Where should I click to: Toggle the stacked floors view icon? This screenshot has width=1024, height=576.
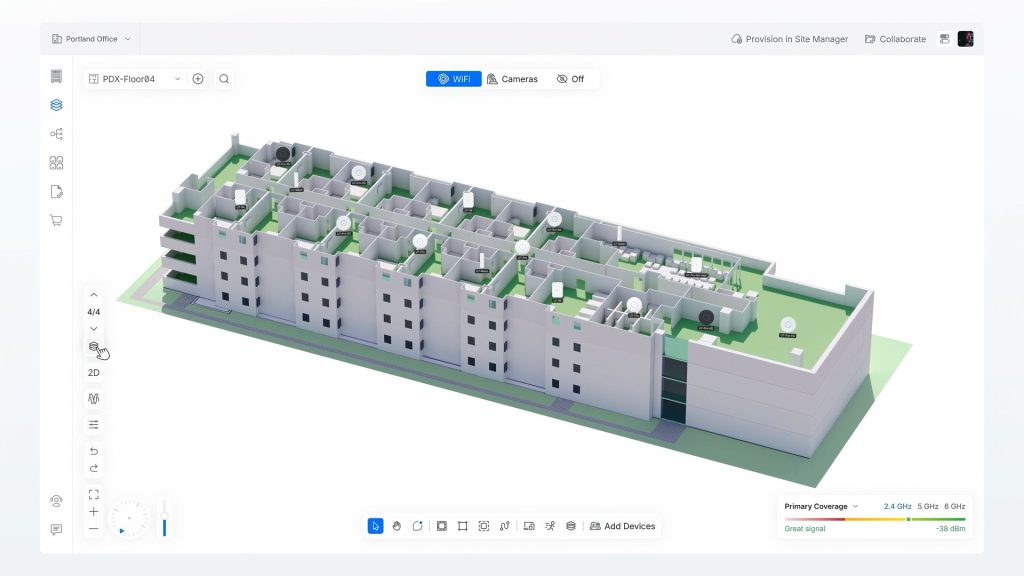point(93,346)
